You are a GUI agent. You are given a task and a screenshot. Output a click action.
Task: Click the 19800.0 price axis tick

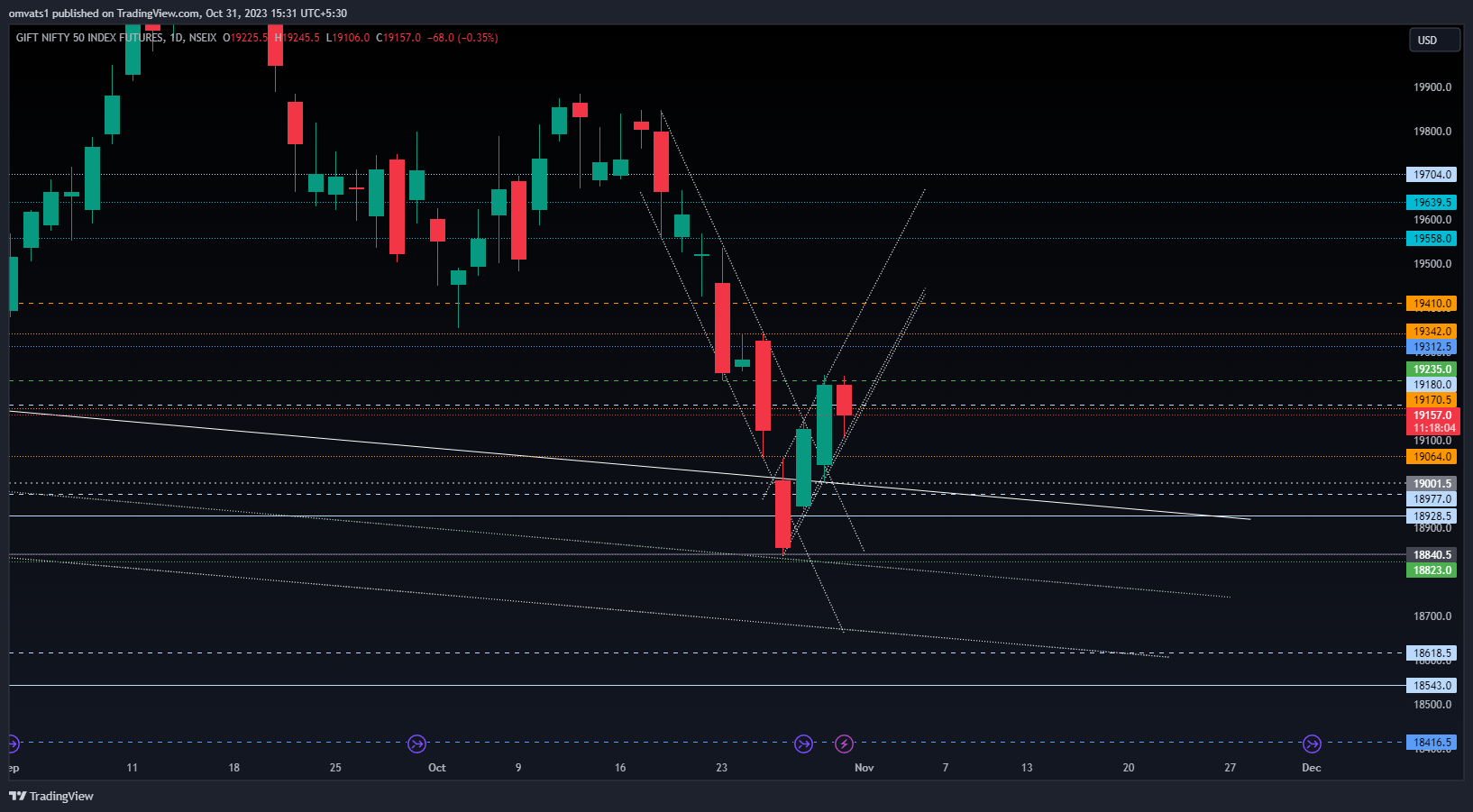click(x=1432, y=132)
